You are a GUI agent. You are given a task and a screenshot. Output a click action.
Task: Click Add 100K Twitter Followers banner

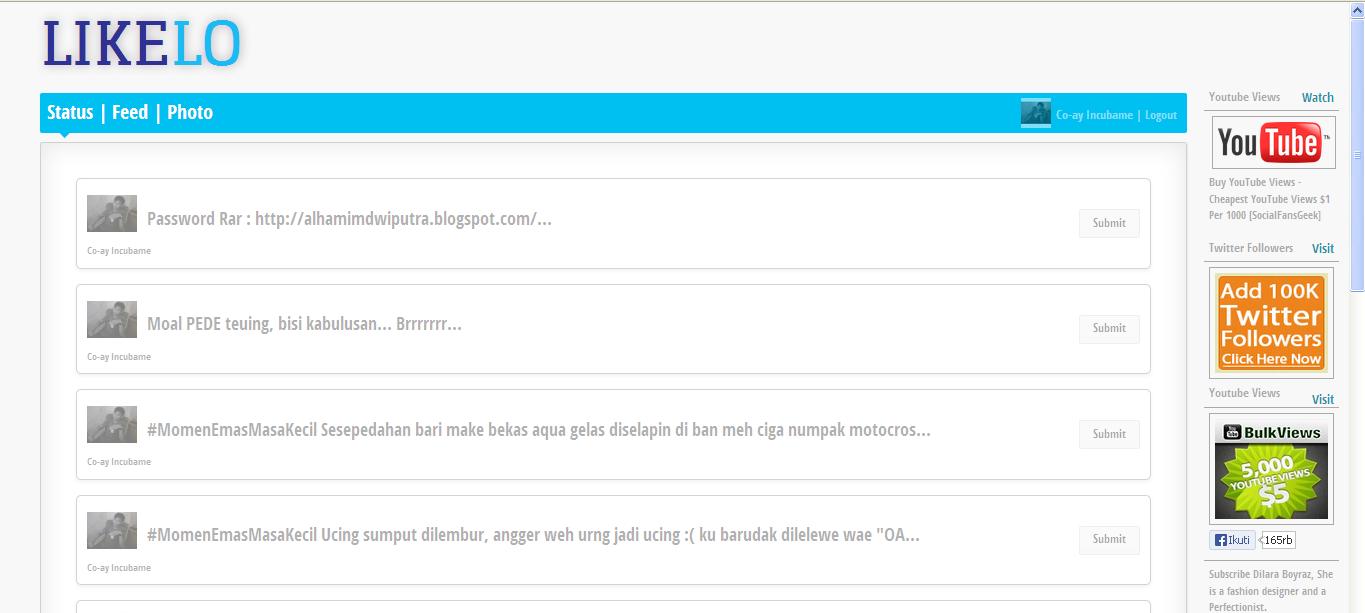(x=1271, y=322)
